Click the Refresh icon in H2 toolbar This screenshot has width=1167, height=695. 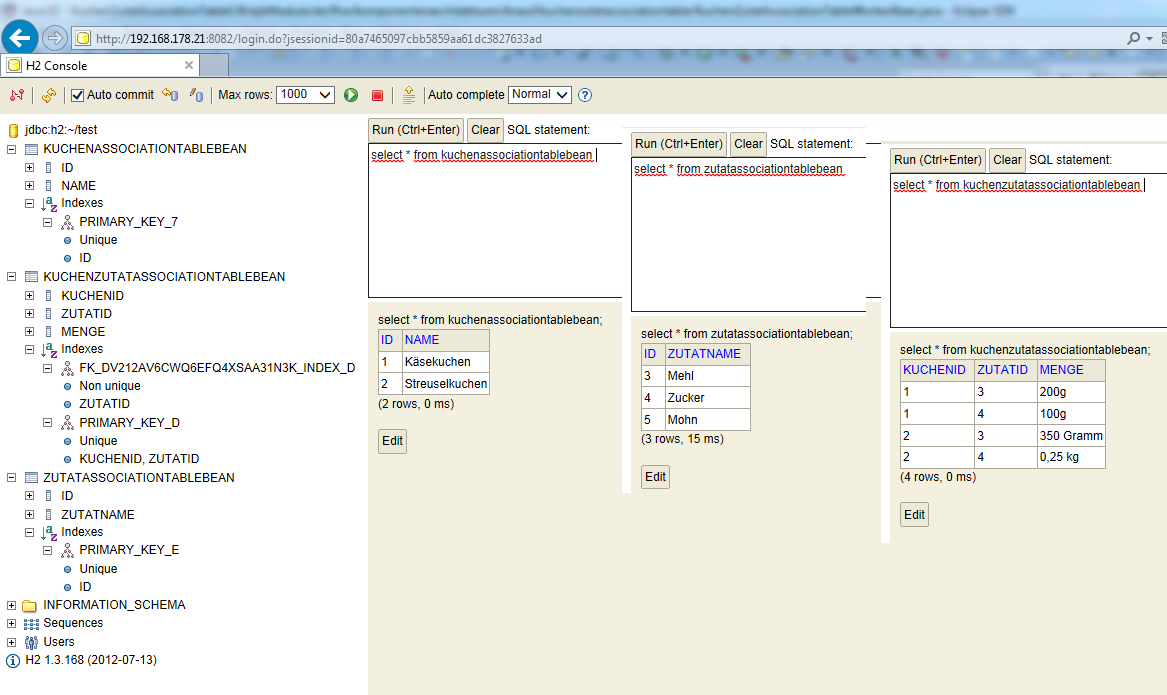click(x=49, y=95)
